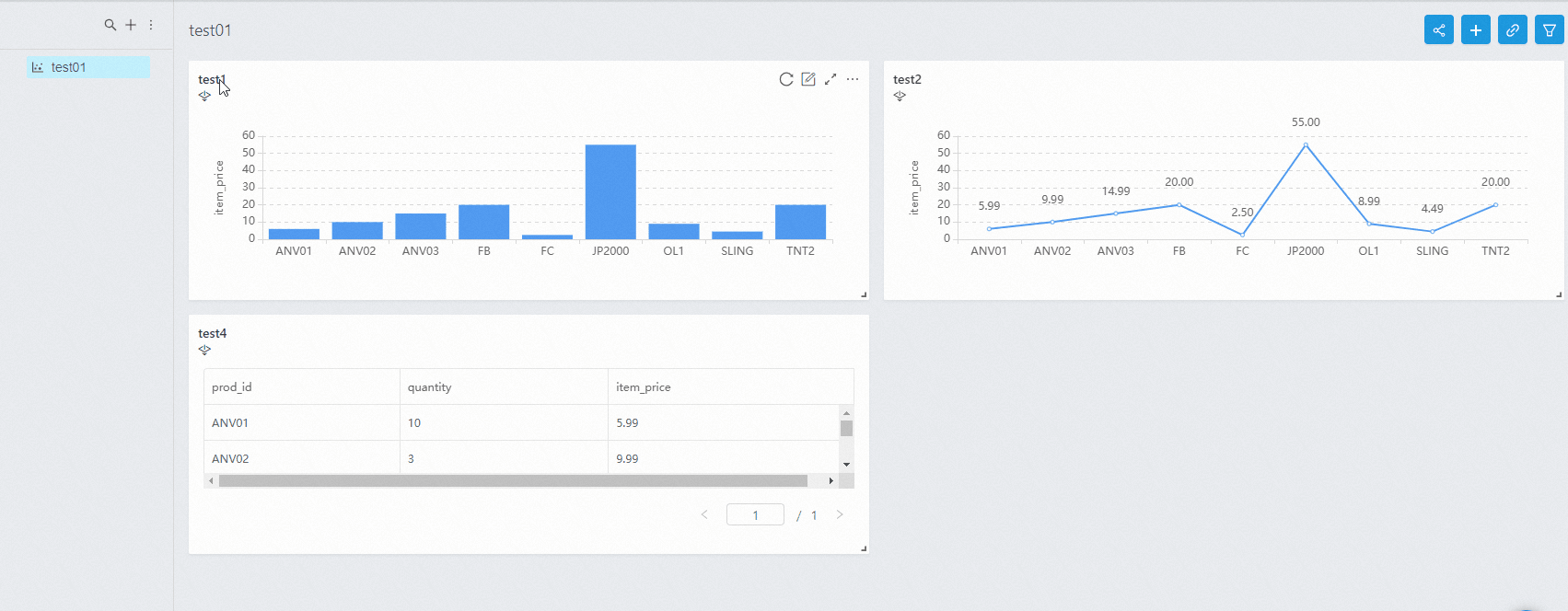Click the table's vertical scrollbar down arrow
Viewport: 1568px width, 611px height.
(x=846, y=465)
